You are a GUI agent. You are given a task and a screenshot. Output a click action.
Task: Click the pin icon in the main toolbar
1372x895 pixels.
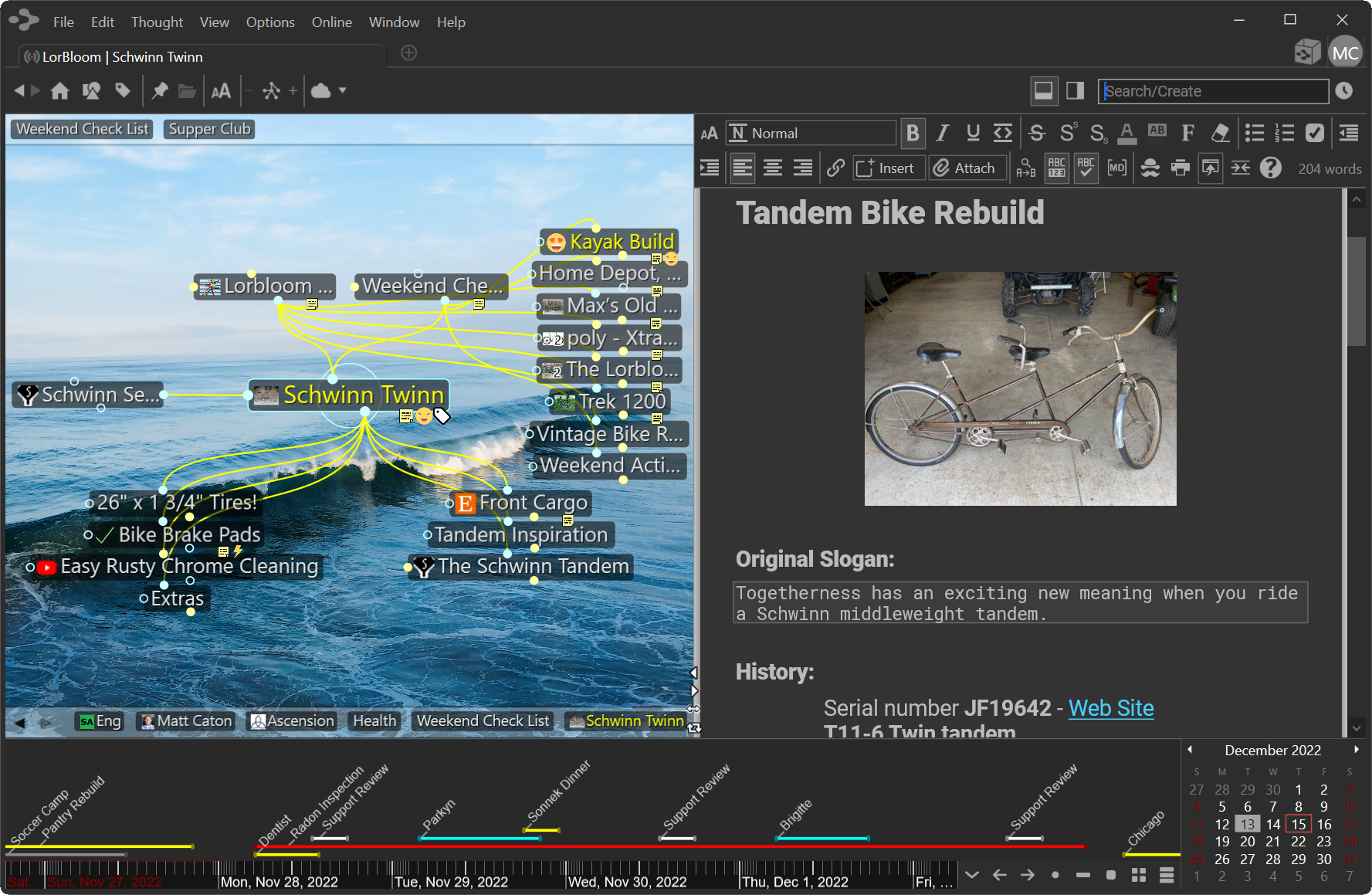coord(159,90)
